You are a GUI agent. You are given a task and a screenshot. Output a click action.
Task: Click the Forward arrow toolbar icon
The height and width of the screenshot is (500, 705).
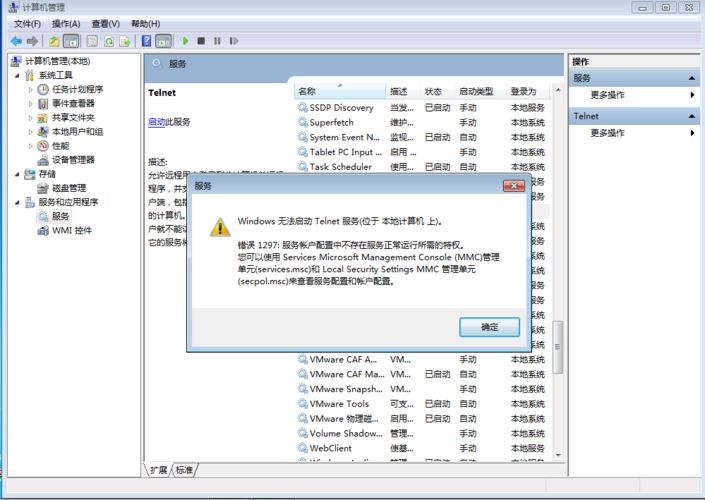point(32,41)
